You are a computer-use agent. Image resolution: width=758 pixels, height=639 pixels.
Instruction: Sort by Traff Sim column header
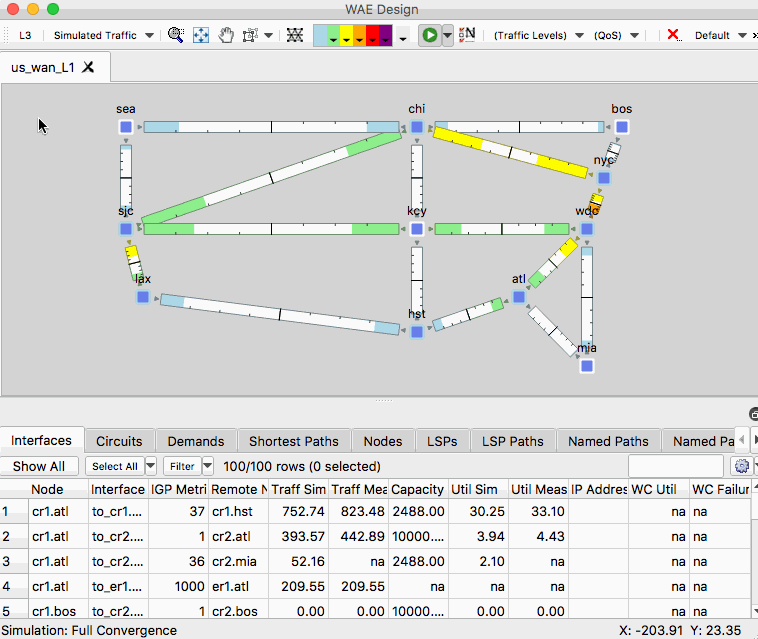298,489
